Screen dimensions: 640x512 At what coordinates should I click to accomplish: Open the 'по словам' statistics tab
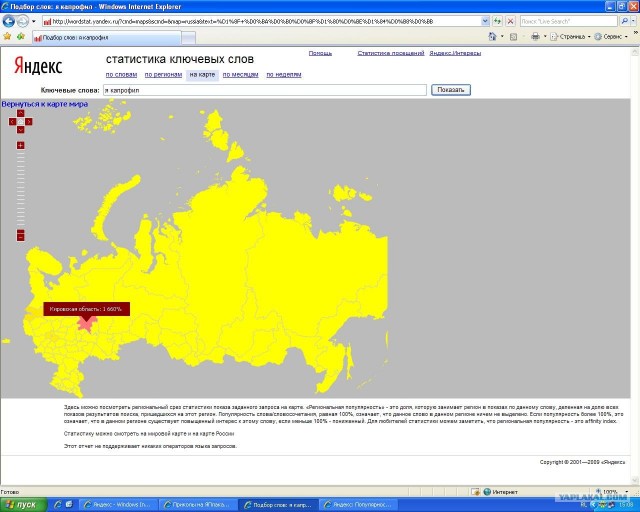[x=121, y=75]
